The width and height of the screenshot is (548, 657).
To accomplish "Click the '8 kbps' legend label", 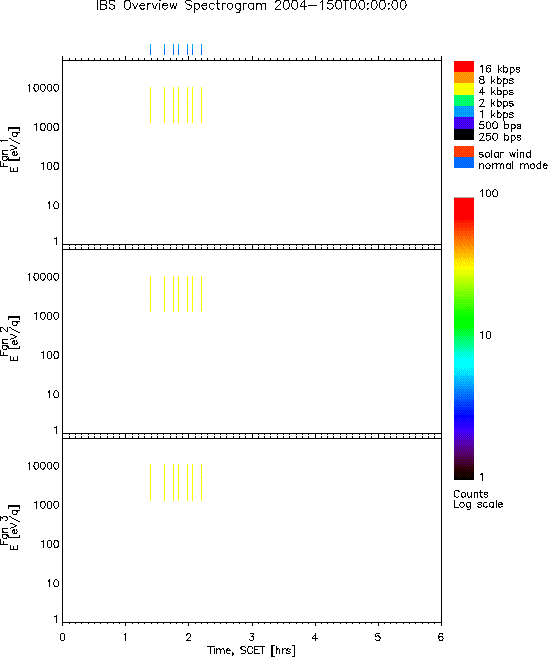I will 496,80.
